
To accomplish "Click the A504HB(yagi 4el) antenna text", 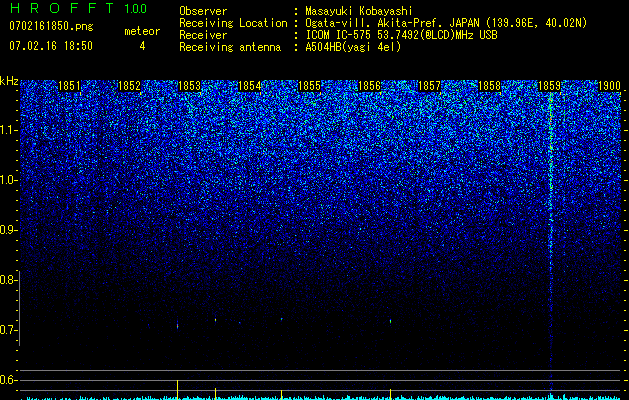I will [353, 47].
